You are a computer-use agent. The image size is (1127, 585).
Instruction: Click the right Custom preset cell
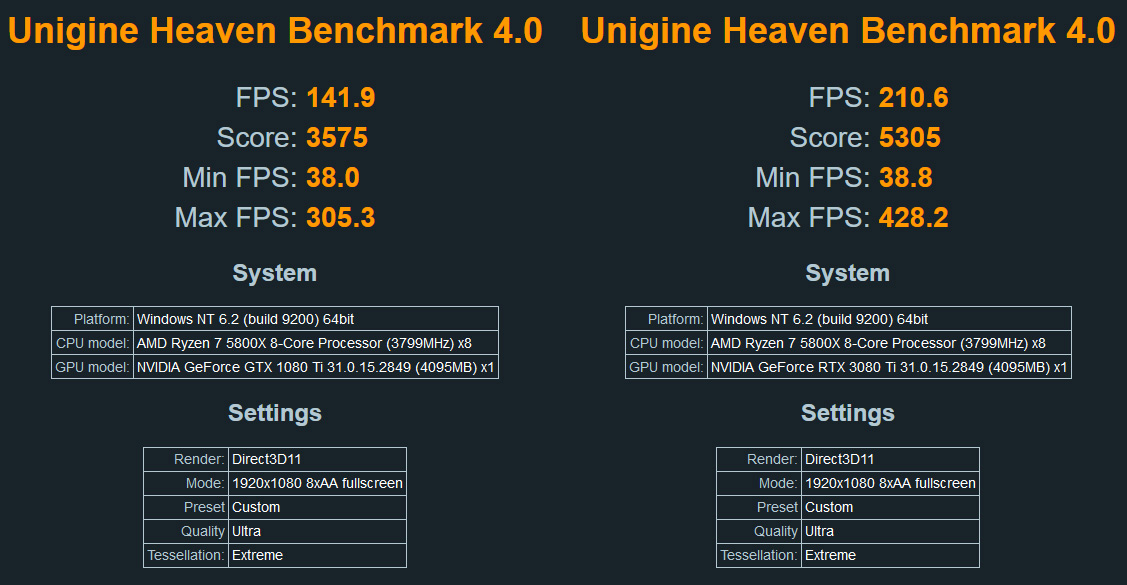coord(890,507)
